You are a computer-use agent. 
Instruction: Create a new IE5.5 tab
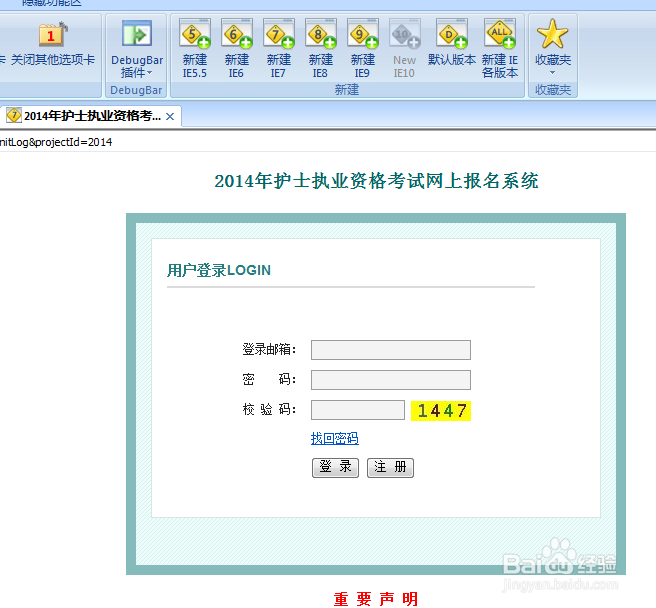pyautogui.click(x=195, y=49)
